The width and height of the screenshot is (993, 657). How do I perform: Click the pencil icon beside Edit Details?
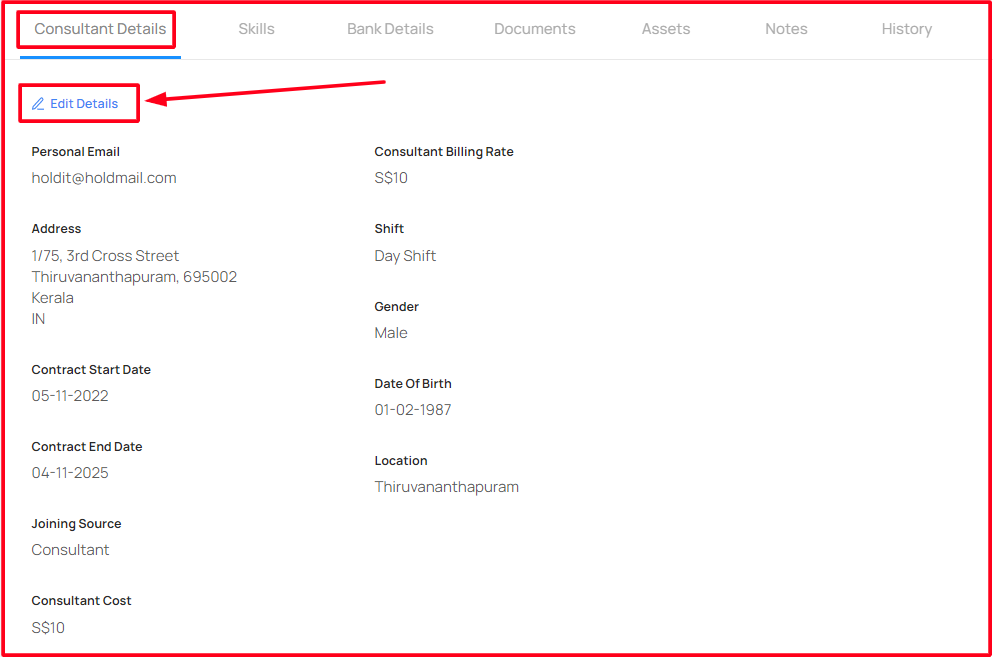click(38, 103)
